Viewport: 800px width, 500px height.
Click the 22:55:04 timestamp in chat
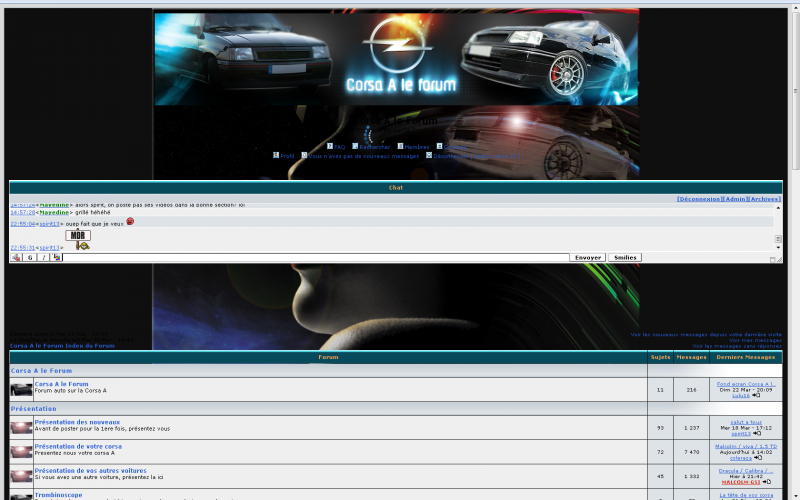click(23, 224)
